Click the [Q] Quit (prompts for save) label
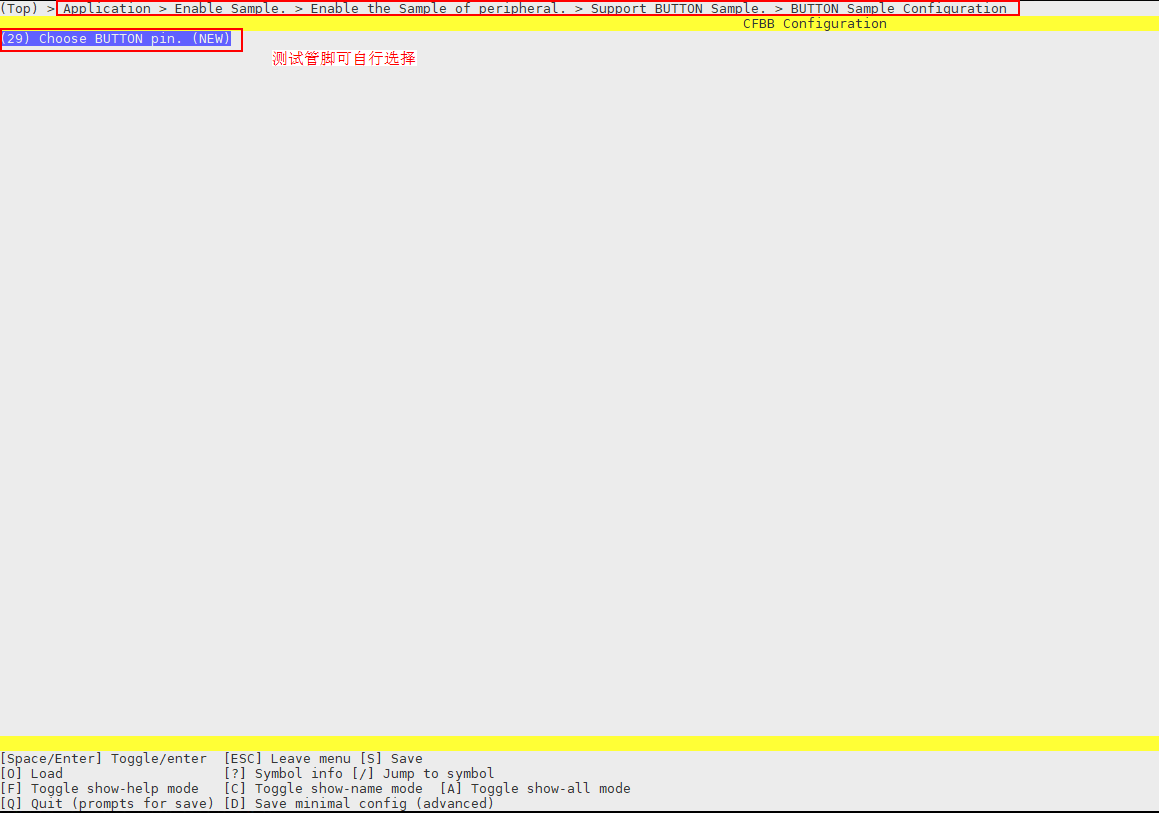The height and width of the screenshot is (813, 1159). point(107,804)
